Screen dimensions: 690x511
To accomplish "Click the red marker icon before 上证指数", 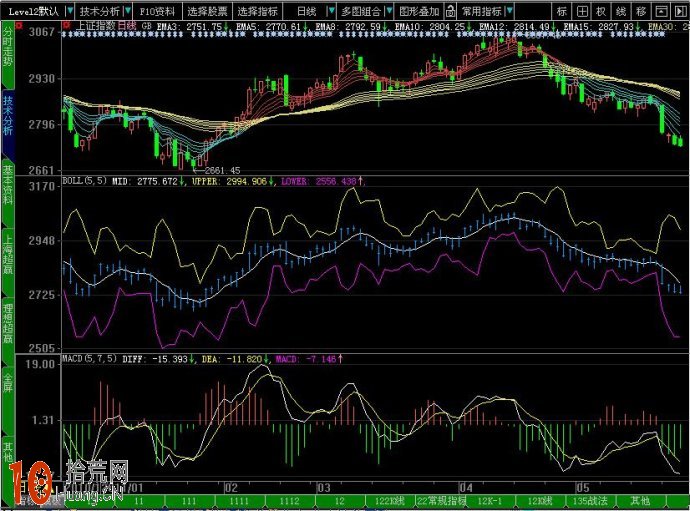I will point(66,25).
